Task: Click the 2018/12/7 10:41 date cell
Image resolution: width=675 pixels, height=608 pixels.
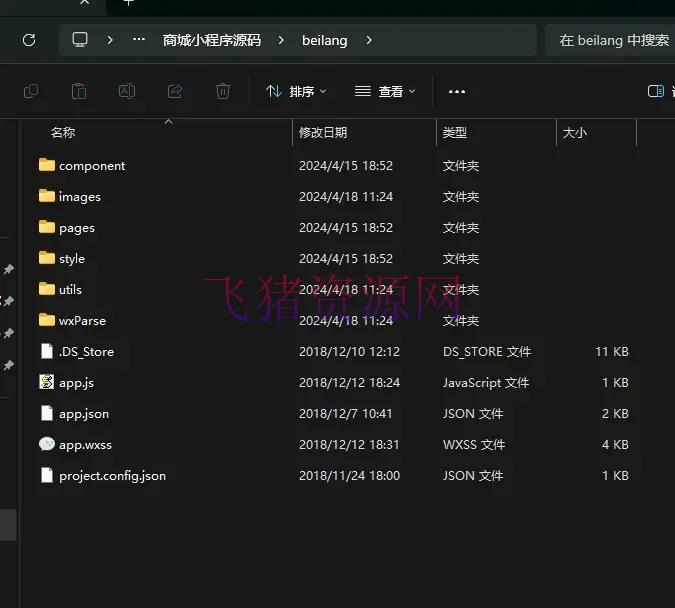Action: click(346, 414)
